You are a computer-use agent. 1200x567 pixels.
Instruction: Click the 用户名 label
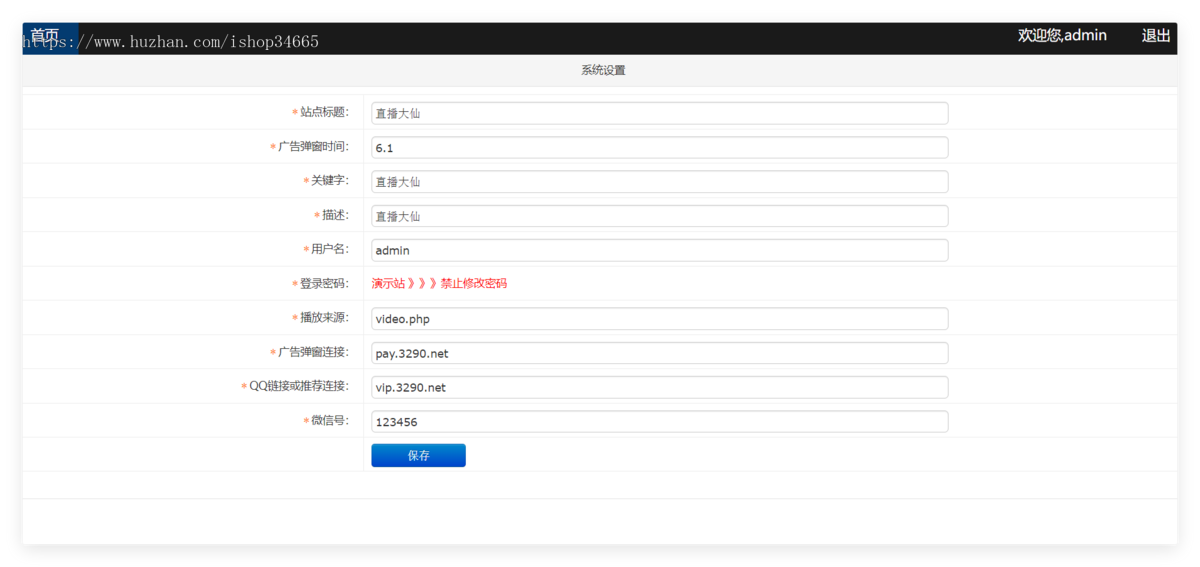[326, 249]
